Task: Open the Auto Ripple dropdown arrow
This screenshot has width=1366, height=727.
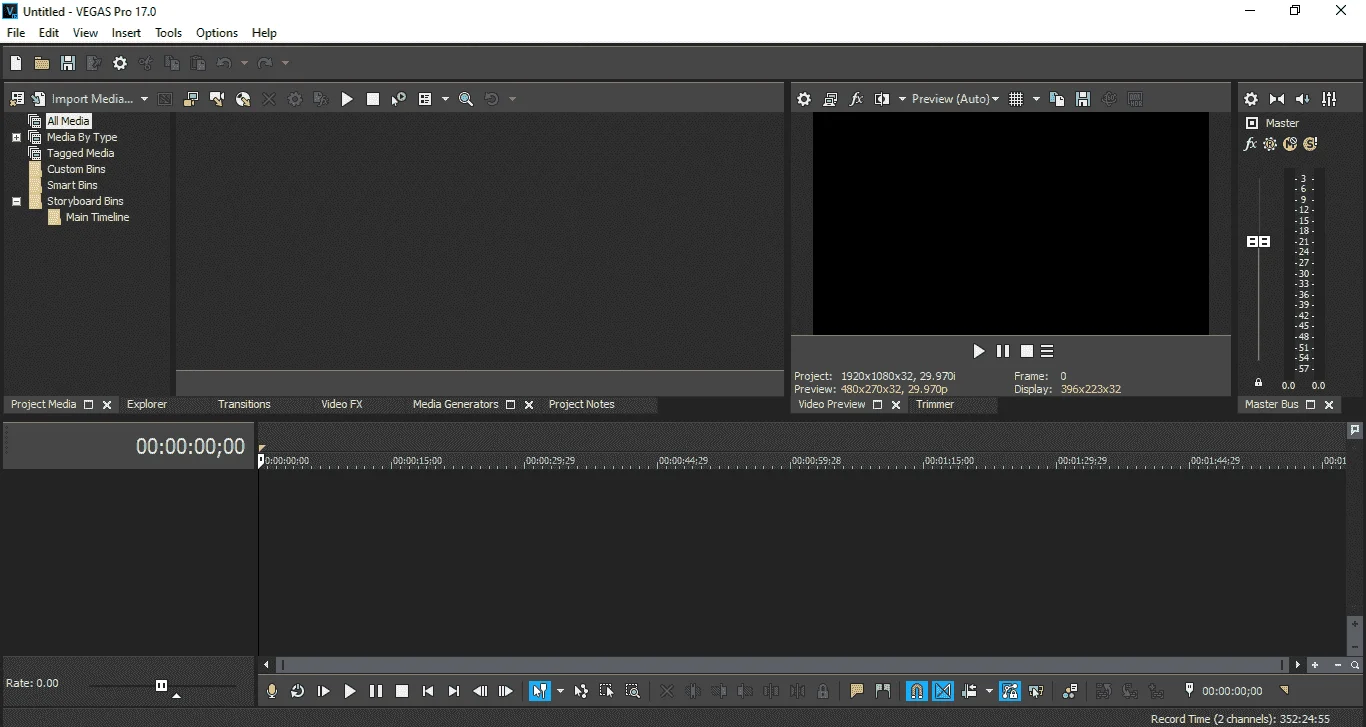Action: [989, 691]
